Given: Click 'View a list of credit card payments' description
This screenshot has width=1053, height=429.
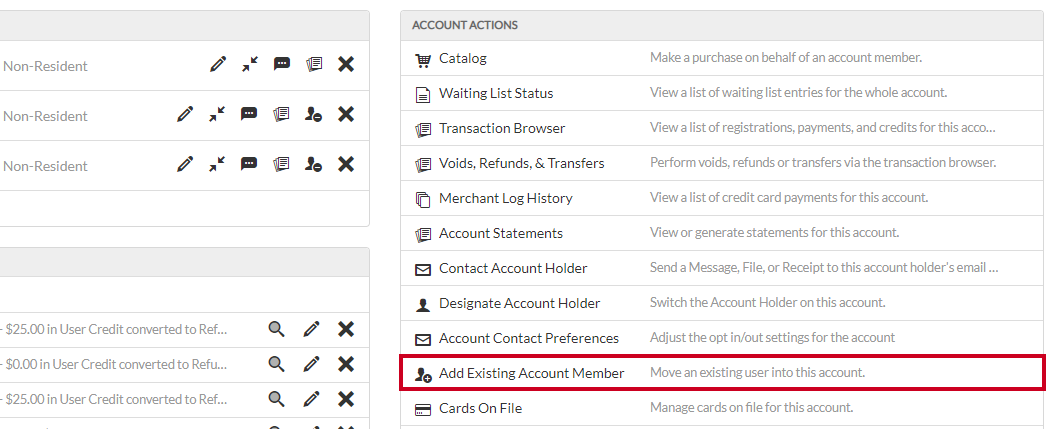Looking at the screenshot, I should [x=789, y=197].
